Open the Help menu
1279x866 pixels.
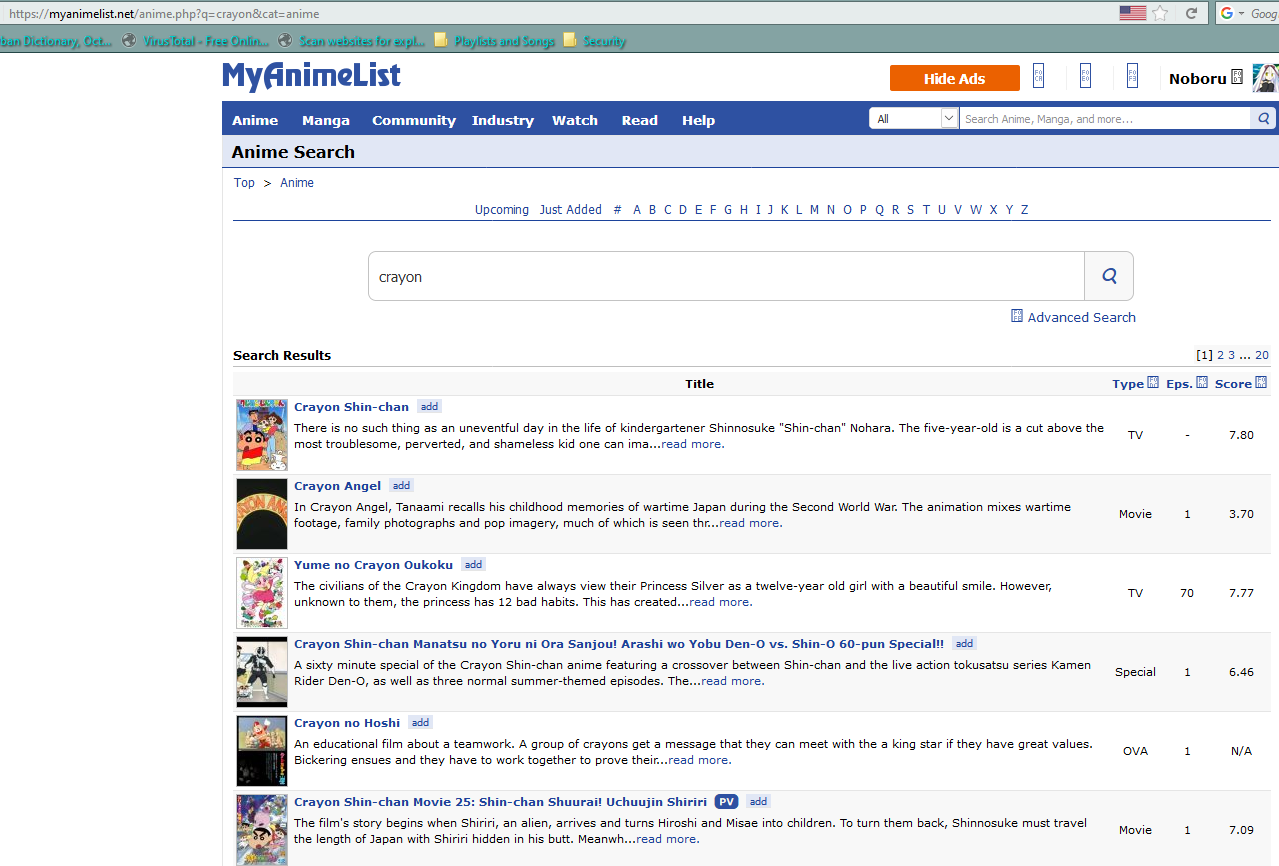coord(699,120)
